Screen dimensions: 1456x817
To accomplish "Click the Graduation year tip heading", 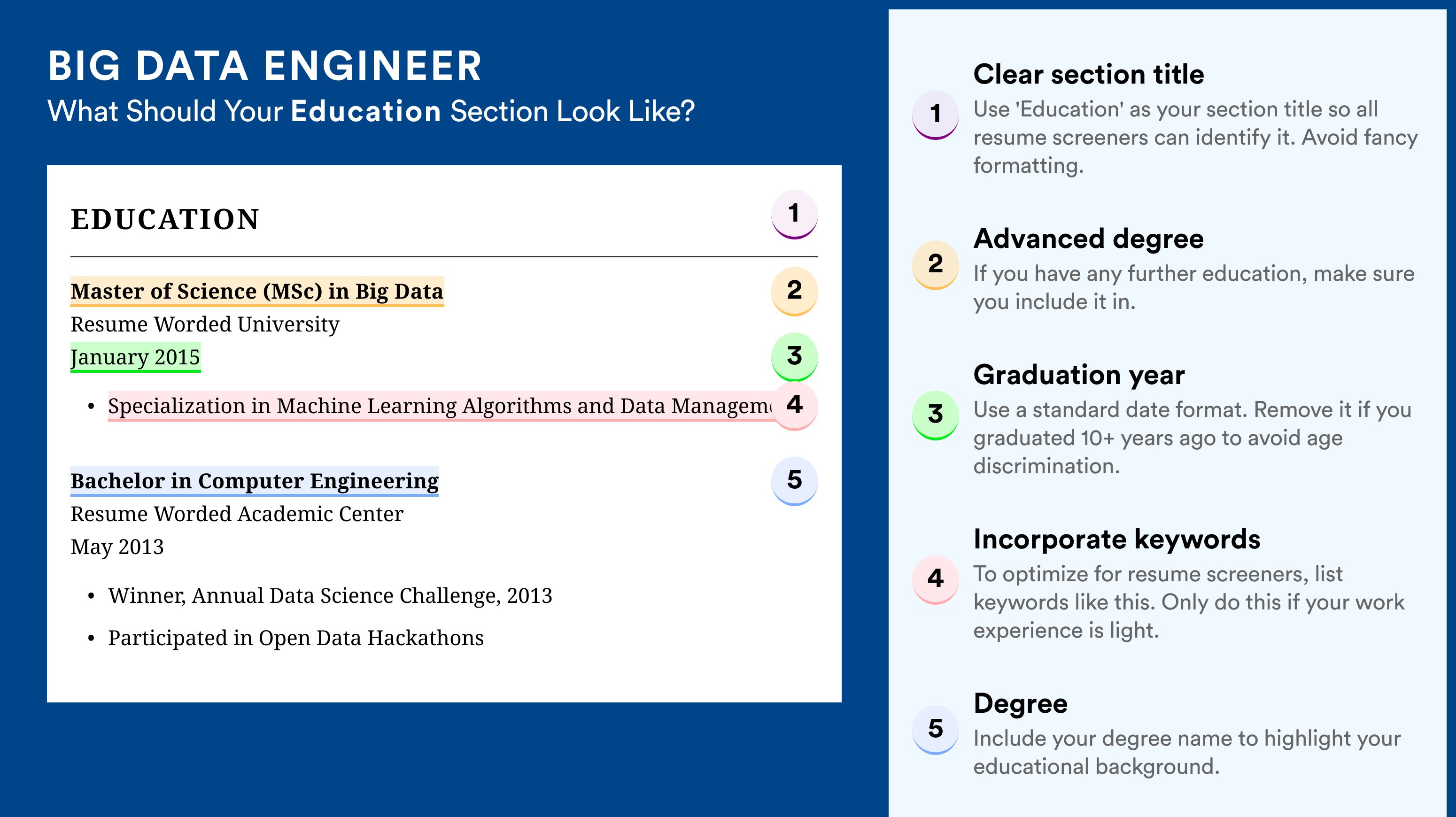I will coord(1078,375).
